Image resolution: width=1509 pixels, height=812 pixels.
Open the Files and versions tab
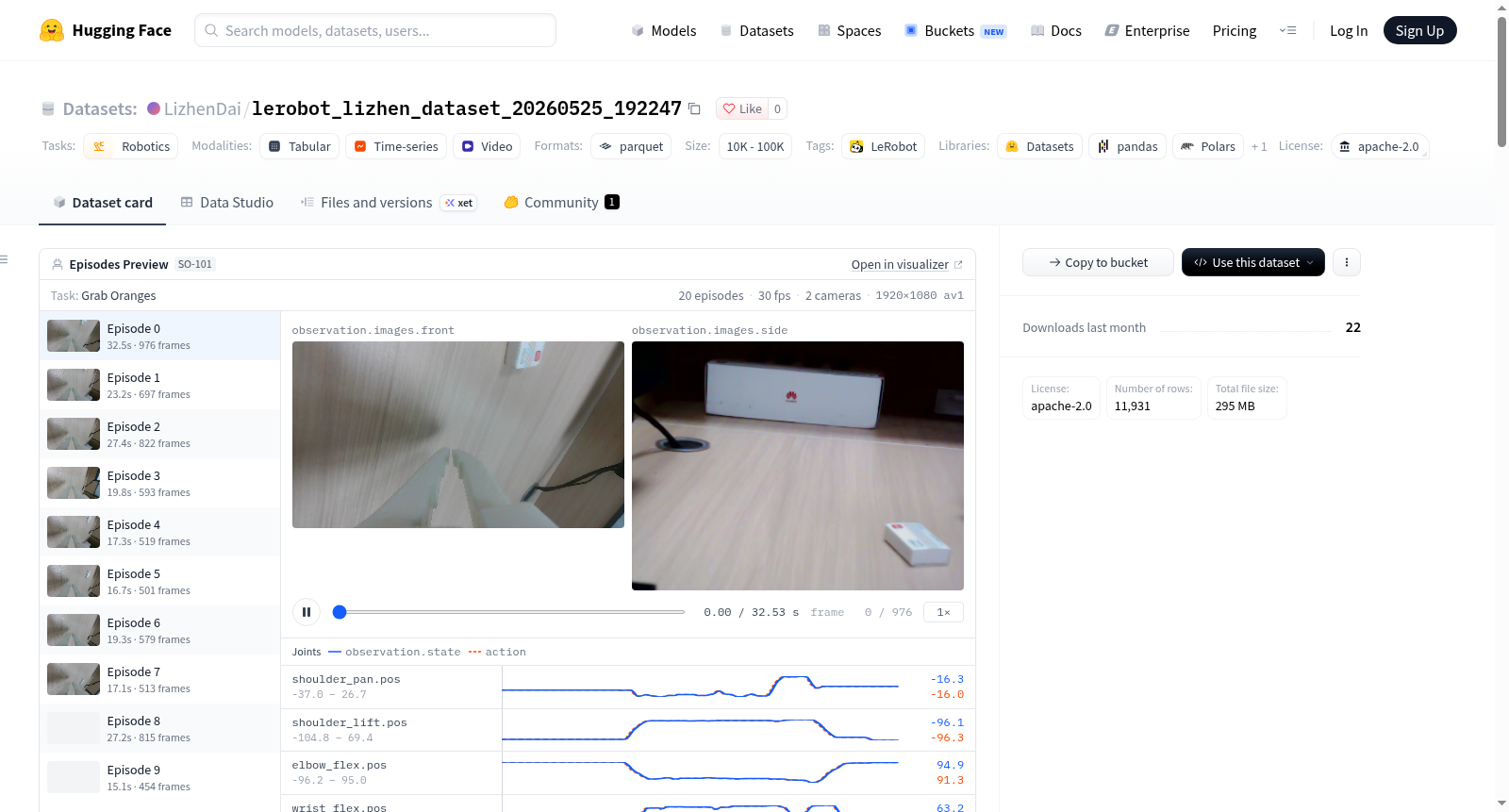(389, 203)
